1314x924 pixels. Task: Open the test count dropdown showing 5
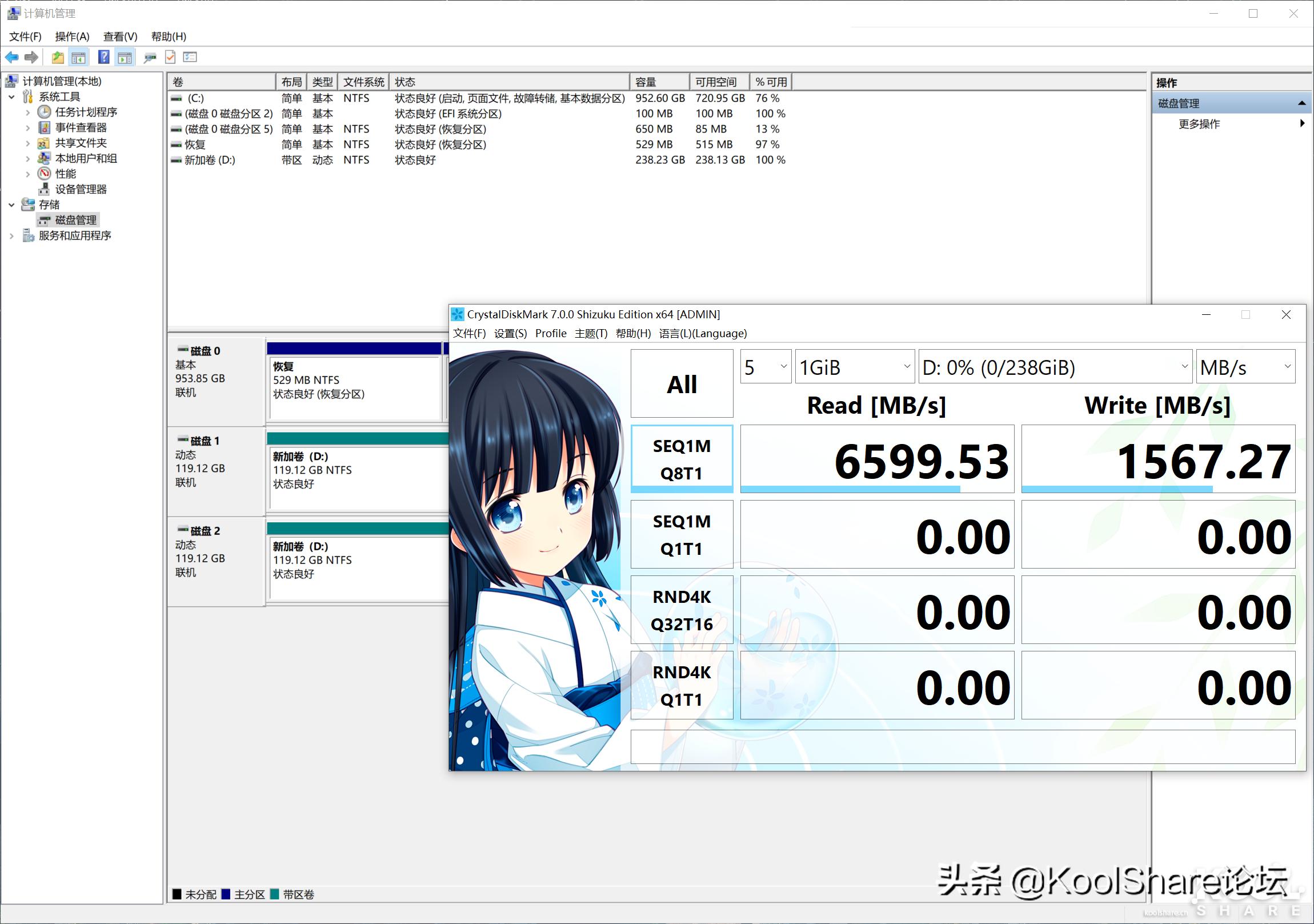[765, 367]
